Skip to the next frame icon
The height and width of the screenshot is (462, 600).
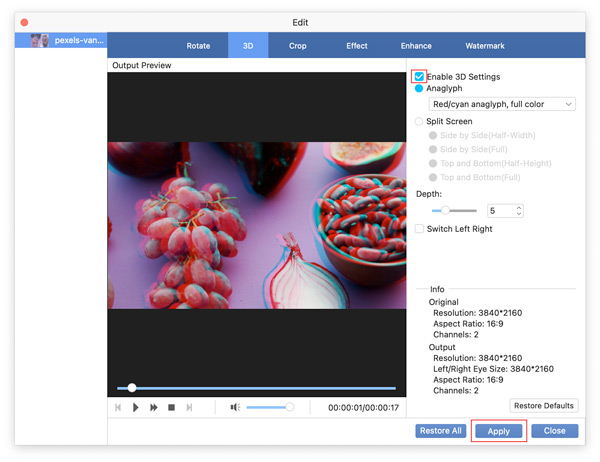coord(189,408)
